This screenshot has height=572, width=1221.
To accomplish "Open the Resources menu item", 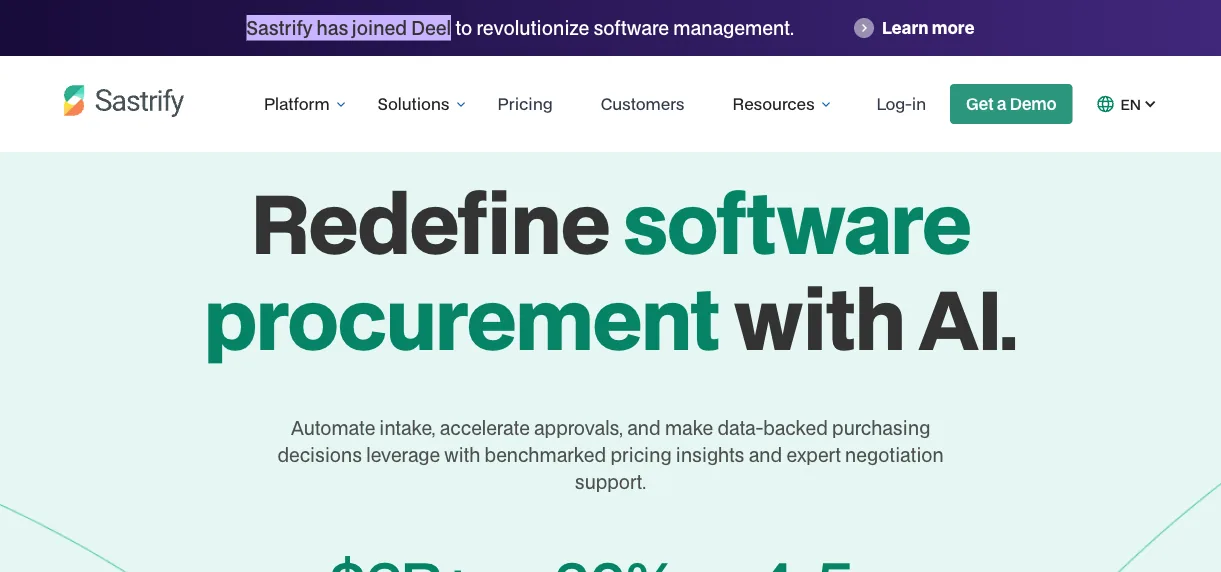I will (x=773, y=104).
